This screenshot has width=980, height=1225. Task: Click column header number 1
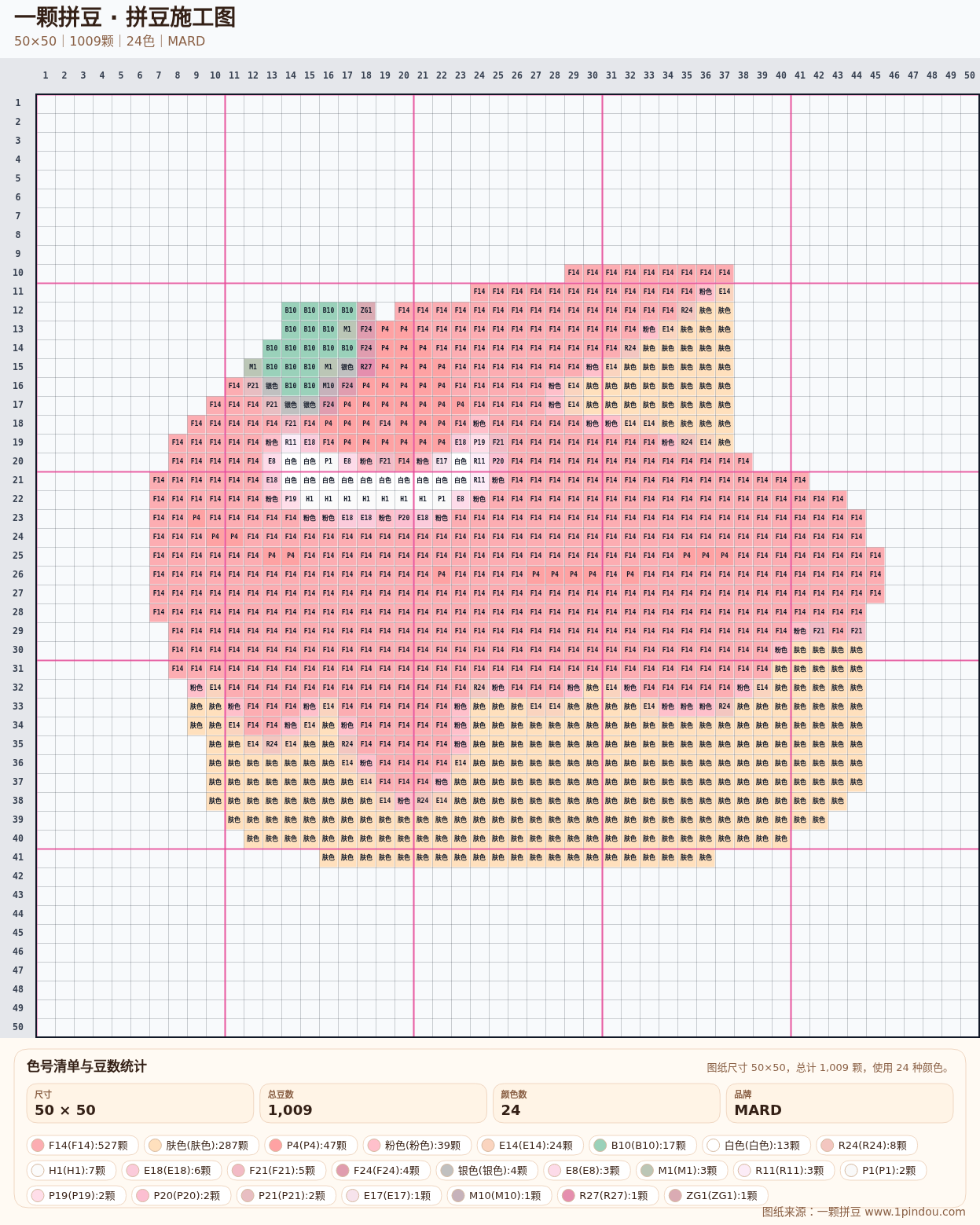coord(46,75)
